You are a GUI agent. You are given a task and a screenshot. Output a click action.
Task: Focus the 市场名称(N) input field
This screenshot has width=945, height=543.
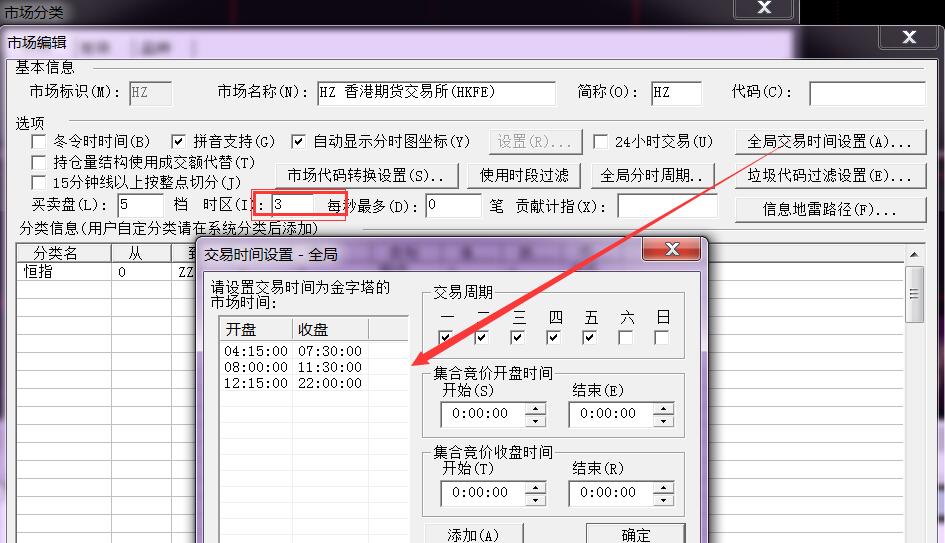pos(436,93)
